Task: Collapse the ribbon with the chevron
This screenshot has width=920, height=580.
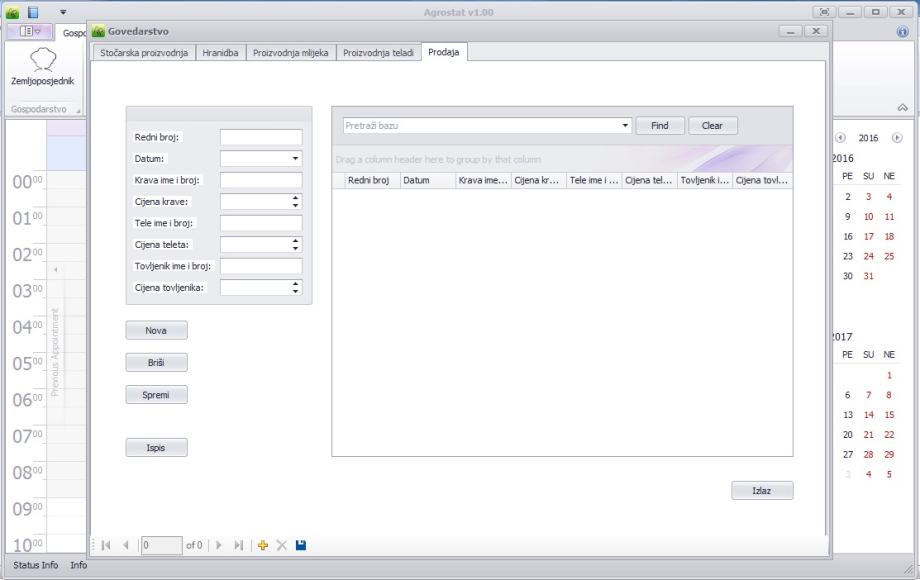Action: tap(902, 107)
